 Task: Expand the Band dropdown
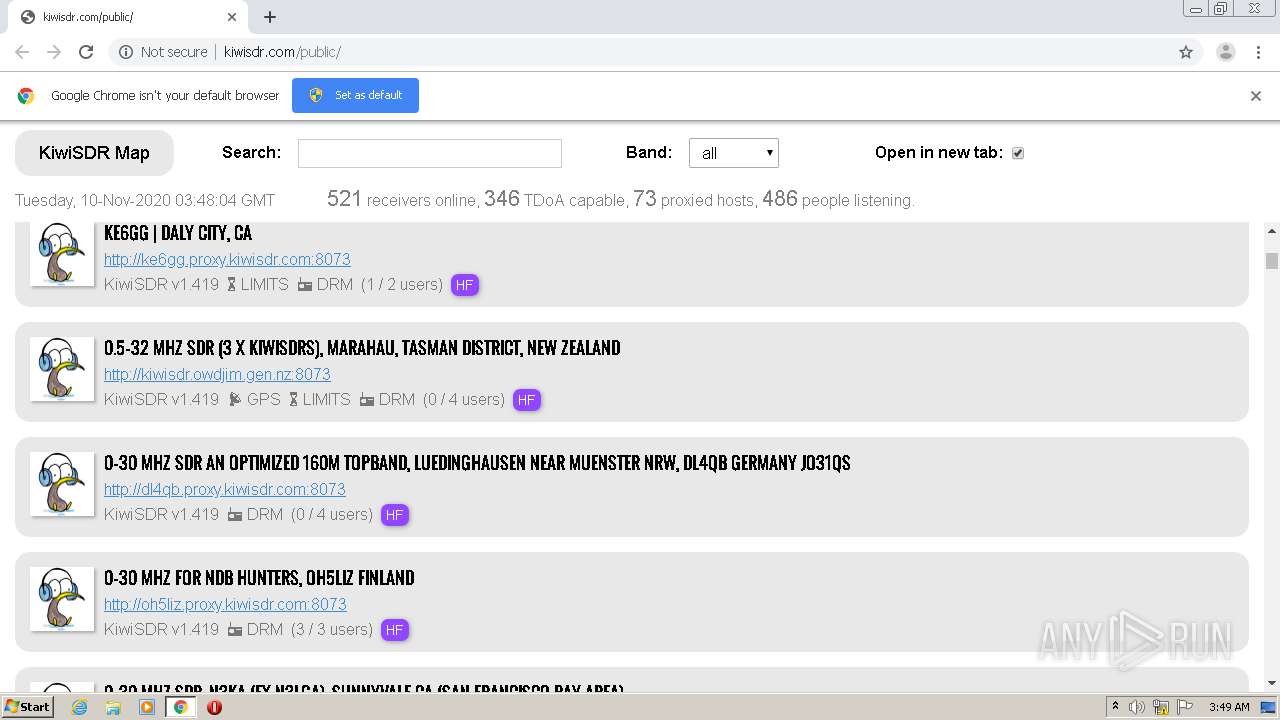[734, 153]
